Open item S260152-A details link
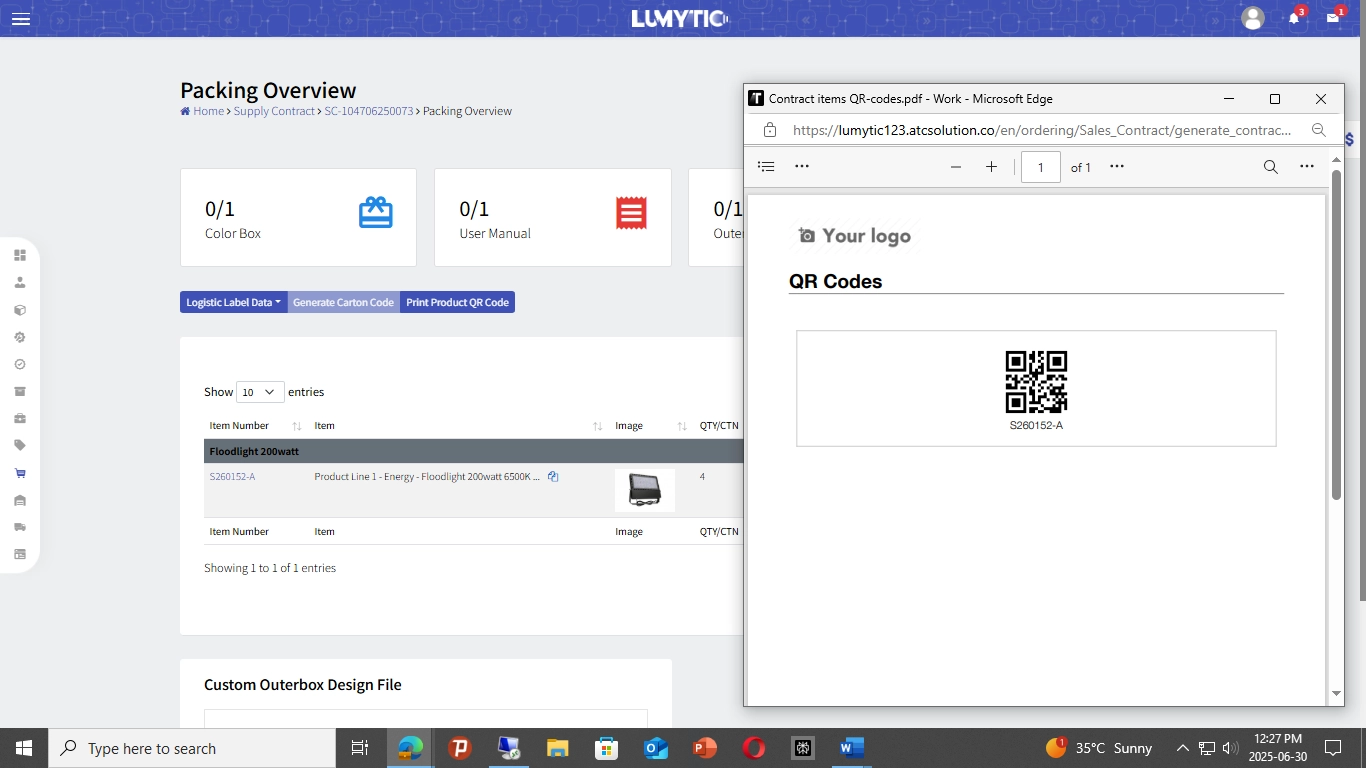The height and width of the screenshot is (768, 1366). pyautogui.click(x=232, y=477)
